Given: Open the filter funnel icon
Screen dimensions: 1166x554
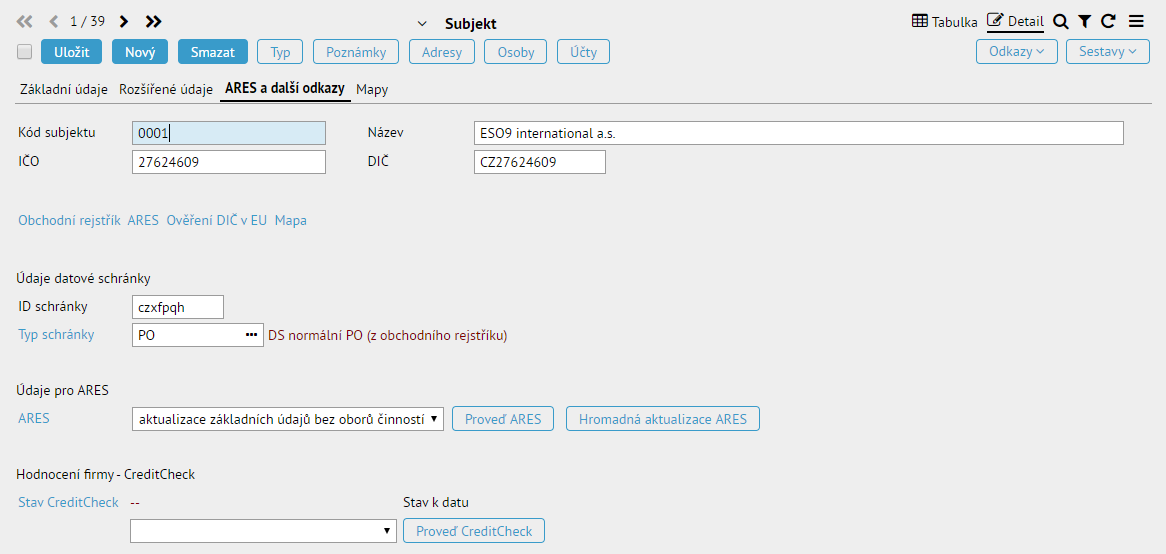Looking at the screenshot, I should tap(1085, 22).
